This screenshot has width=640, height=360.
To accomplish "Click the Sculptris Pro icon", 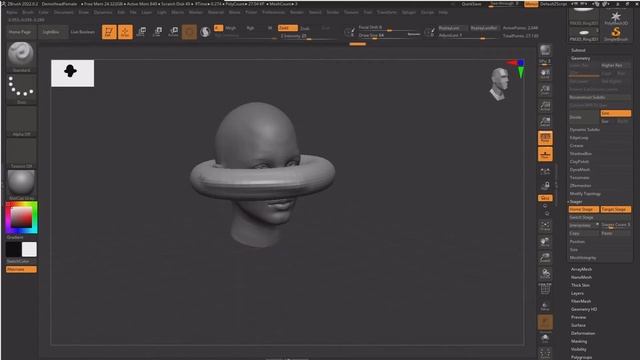I will (205, 32).
